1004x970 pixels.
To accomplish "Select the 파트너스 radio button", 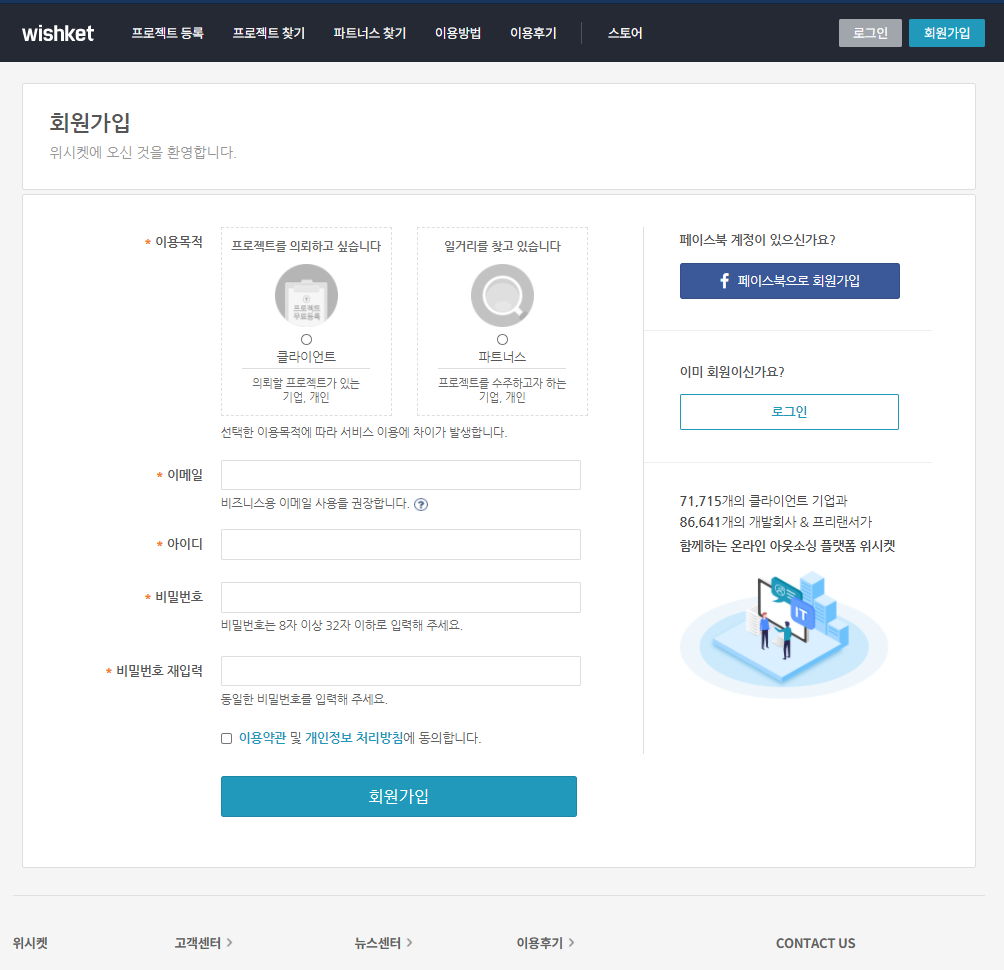I will point(503,339).
